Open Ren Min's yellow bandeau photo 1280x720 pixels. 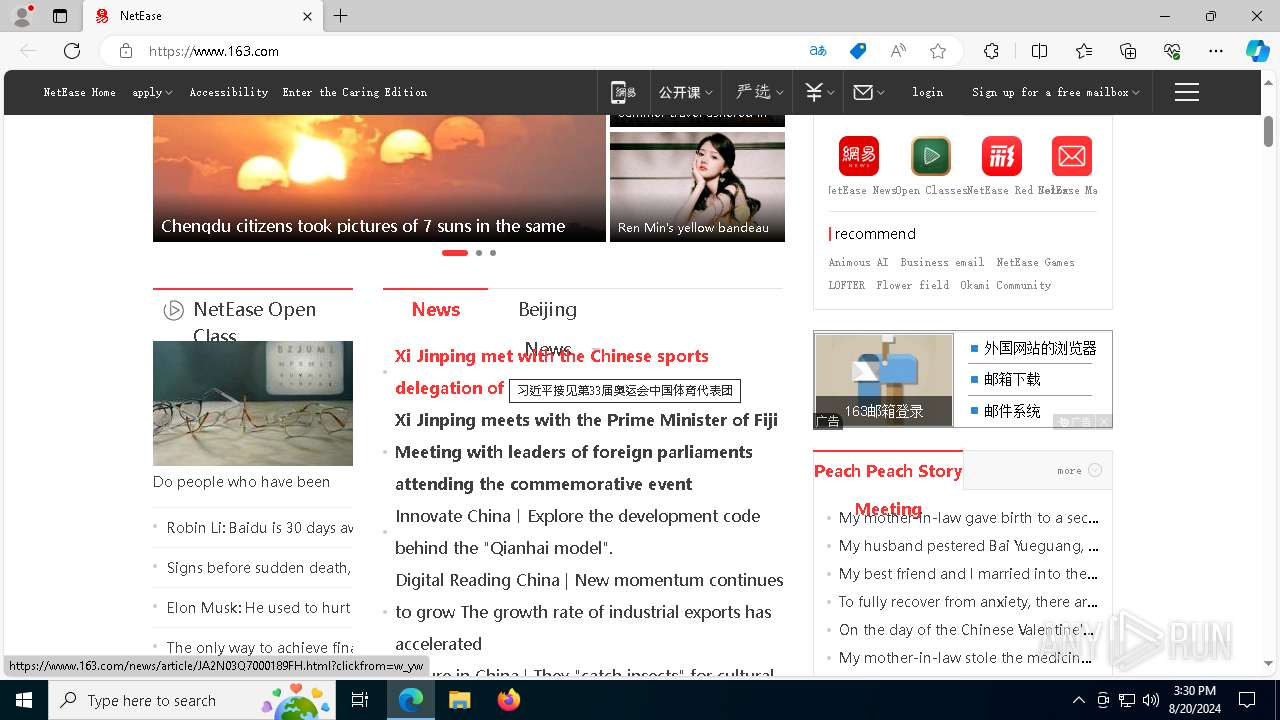coord(697,187)
